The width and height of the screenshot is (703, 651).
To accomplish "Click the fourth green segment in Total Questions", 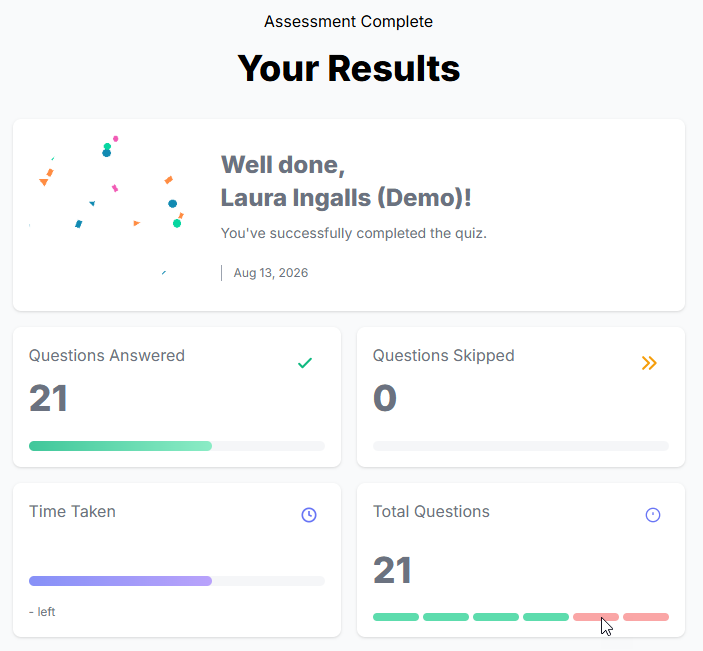I will click(x=546, y=617).
